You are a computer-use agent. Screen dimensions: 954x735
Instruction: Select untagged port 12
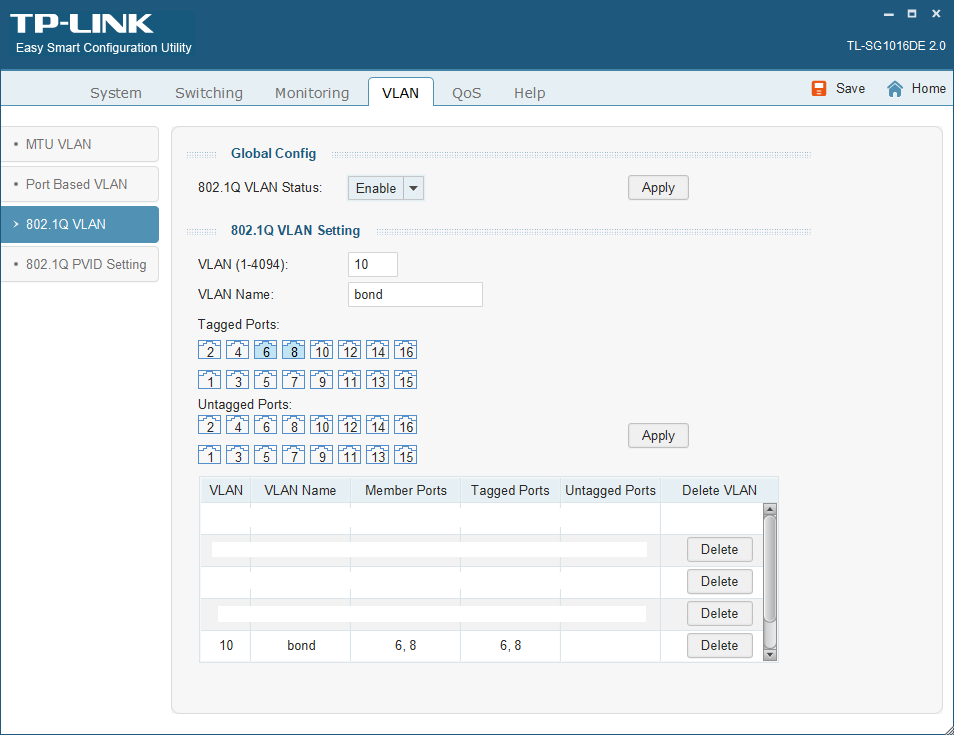coord(349,425)
